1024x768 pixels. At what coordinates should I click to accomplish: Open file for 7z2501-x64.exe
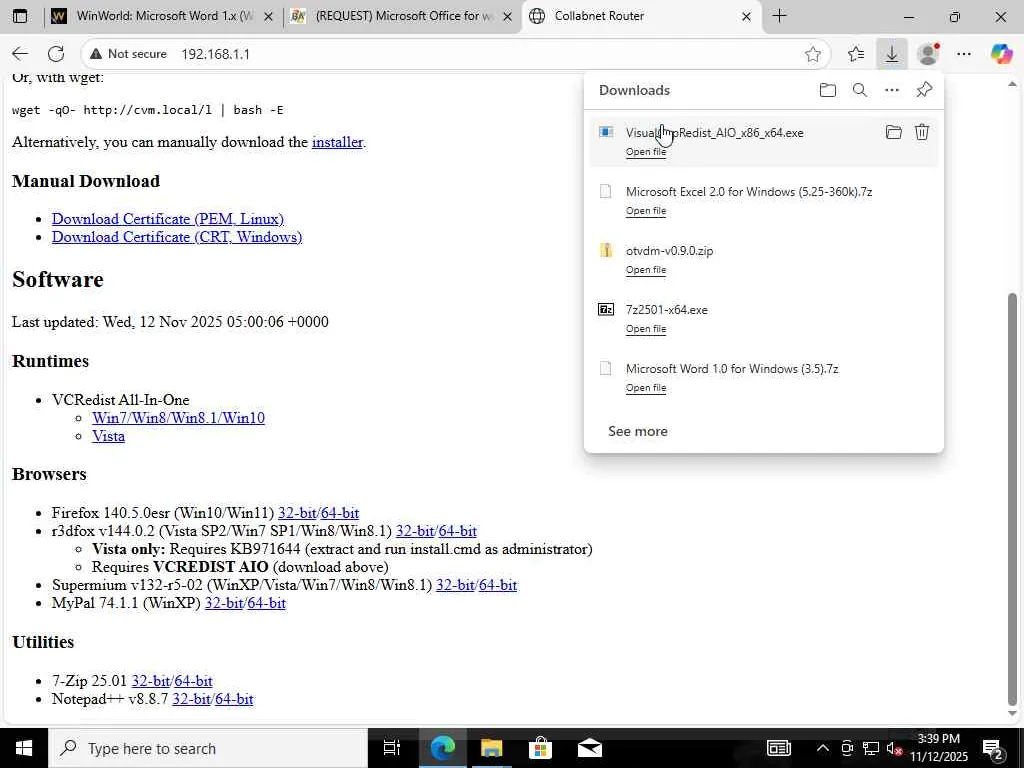(x=646, y=328)
